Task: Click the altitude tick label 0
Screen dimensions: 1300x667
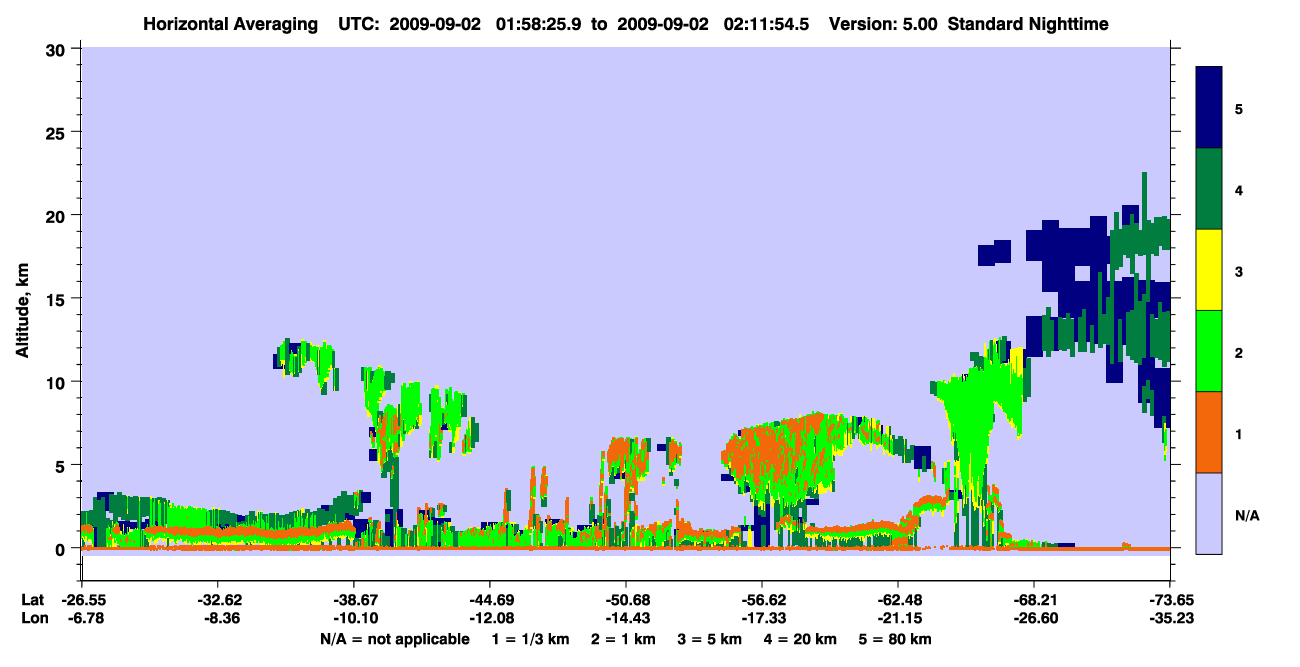Action: 62,548
